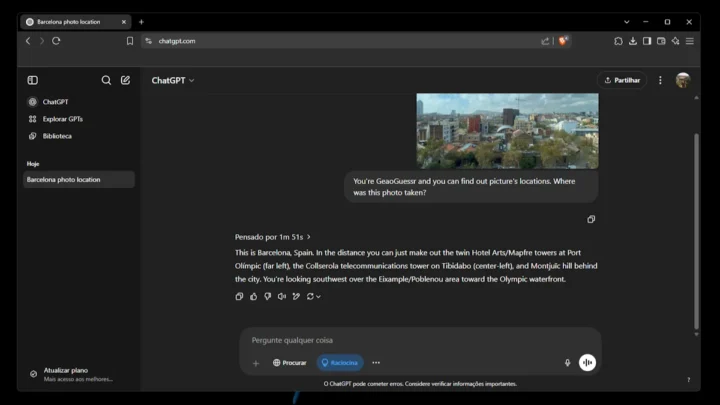Open Biblioteca in the sidebar
Viewport: 720px width, 405px height.
[56, 136]
